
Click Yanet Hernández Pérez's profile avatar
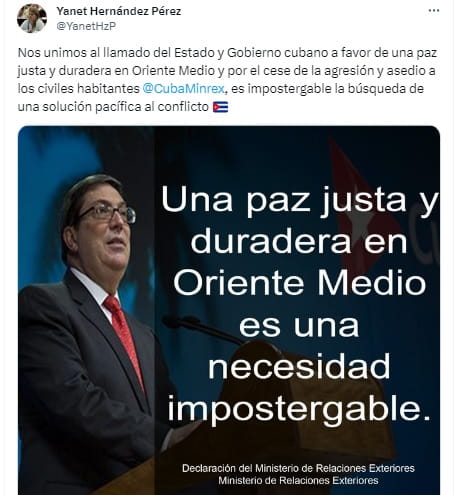coord(32,18)
